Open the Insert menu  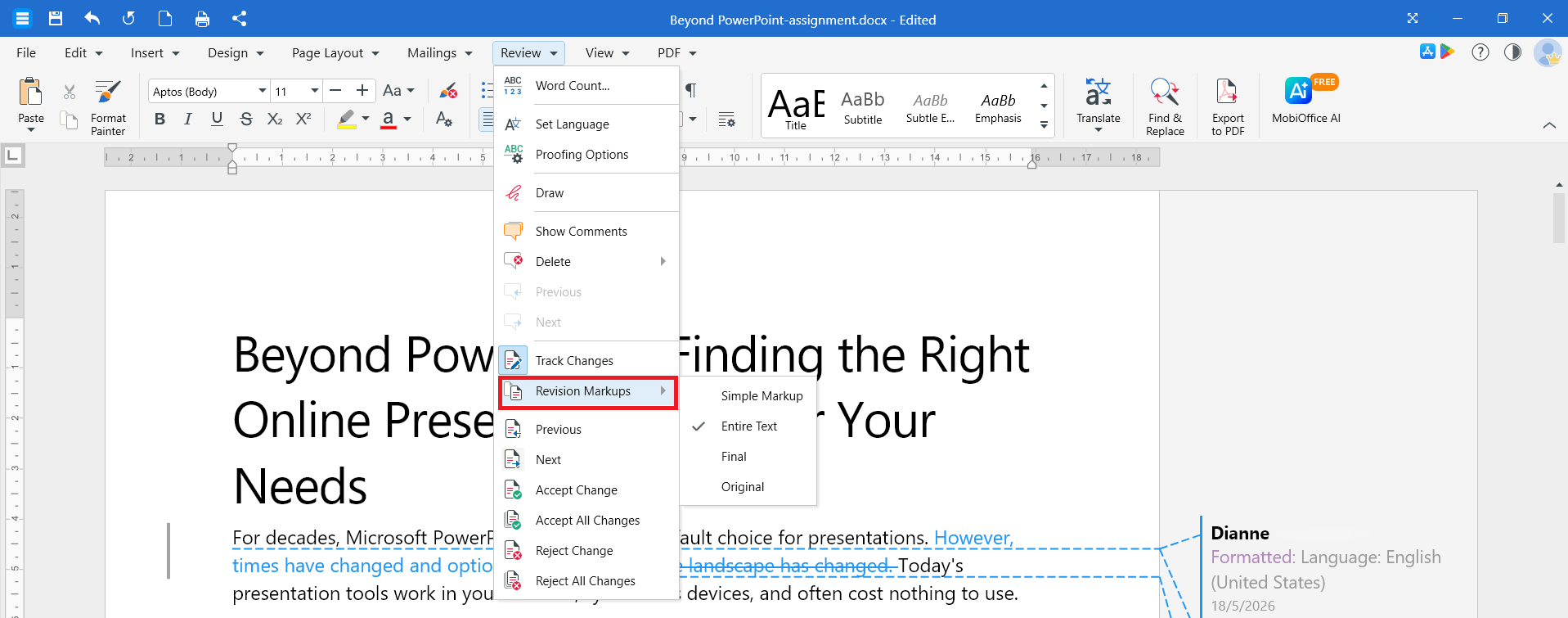(x=155, y=53)
